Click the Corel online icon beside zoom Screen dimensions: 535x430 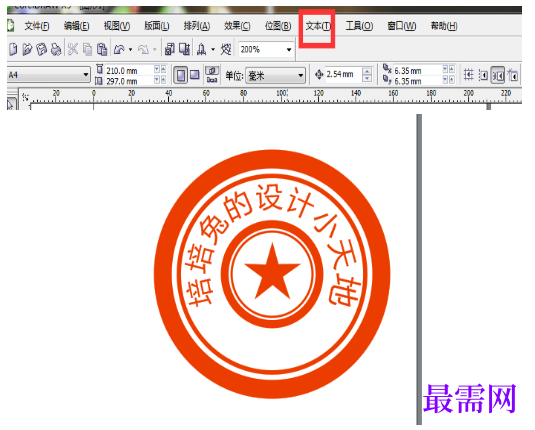coord(226,49)
